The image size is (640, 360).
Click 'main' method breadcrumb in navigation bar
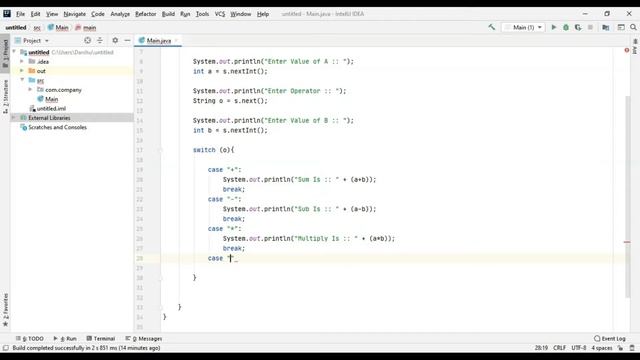tap(86, 27)
